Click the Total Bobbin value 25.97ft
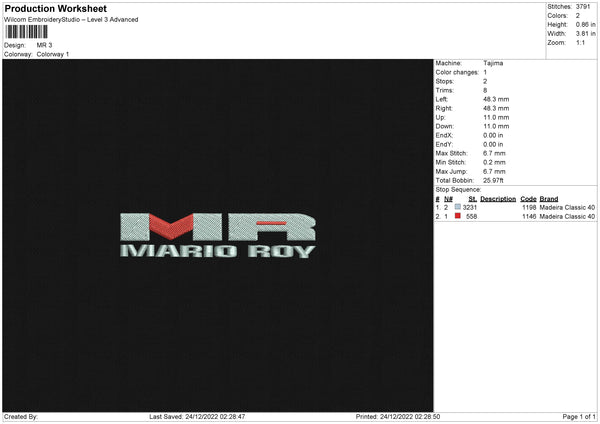The image size is (600, 424). (x=493, y=180)
